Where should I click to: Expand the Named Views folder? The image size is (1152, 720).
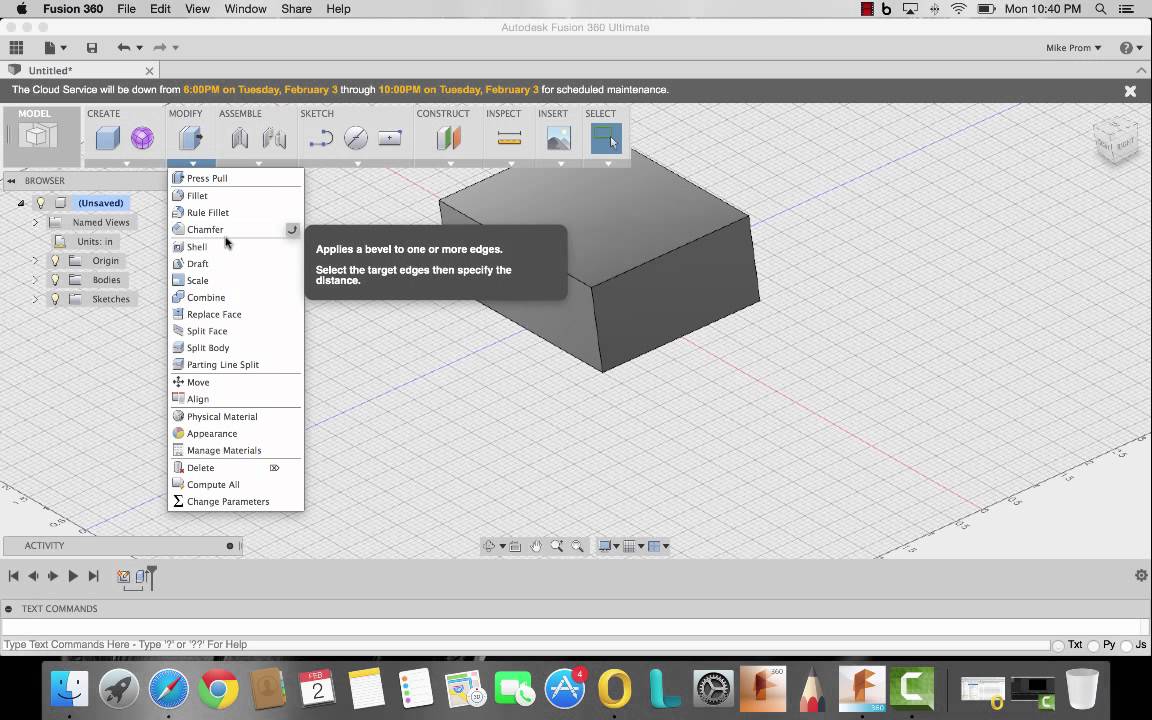[x=35, y=222]
